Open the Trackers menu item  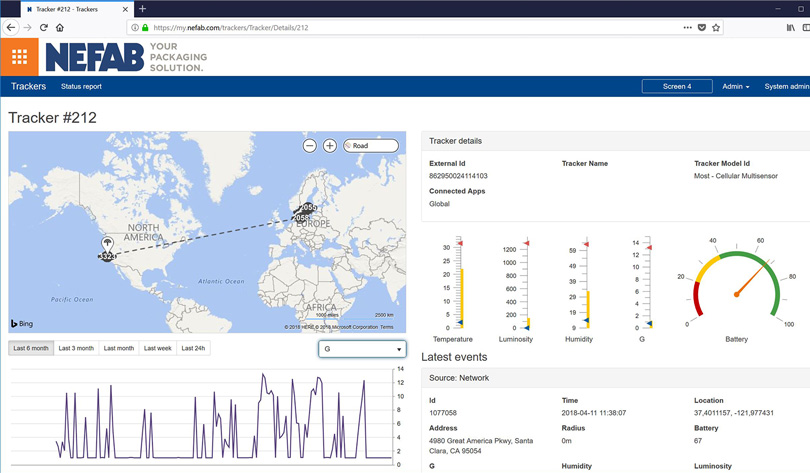(x=28, y=87)
